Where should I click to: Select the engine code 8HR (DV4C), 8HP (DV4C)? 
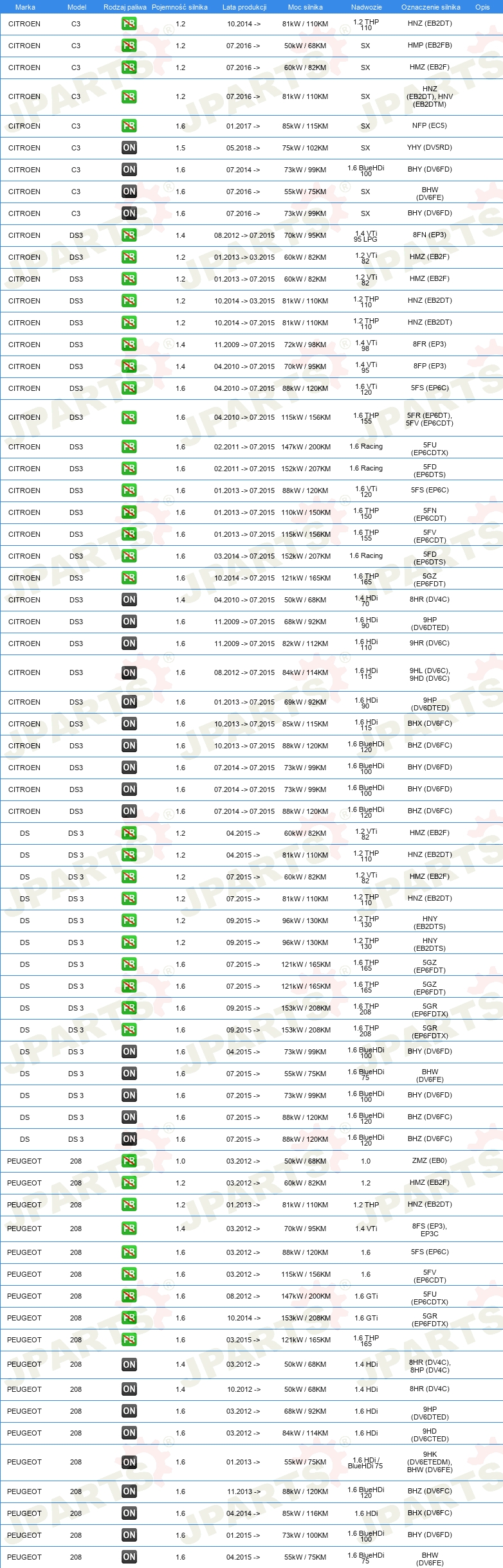pos(430,1365)
